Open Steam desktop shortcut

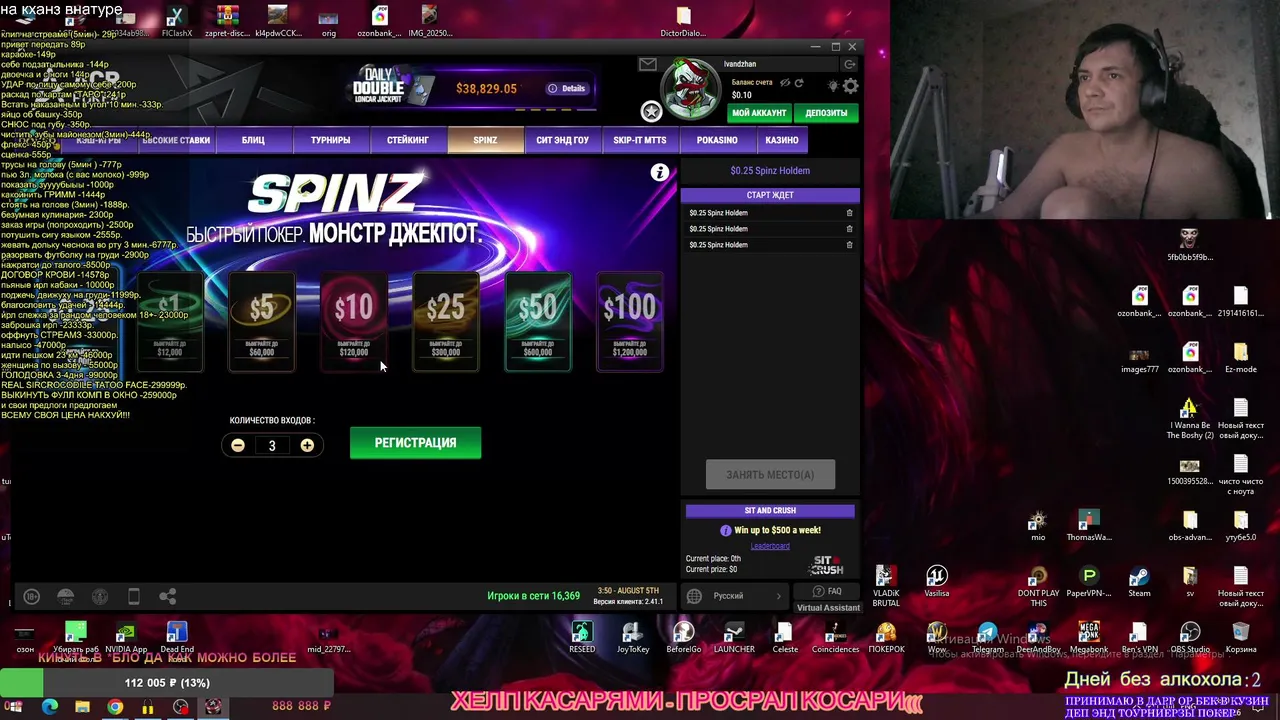[1139, 582]
